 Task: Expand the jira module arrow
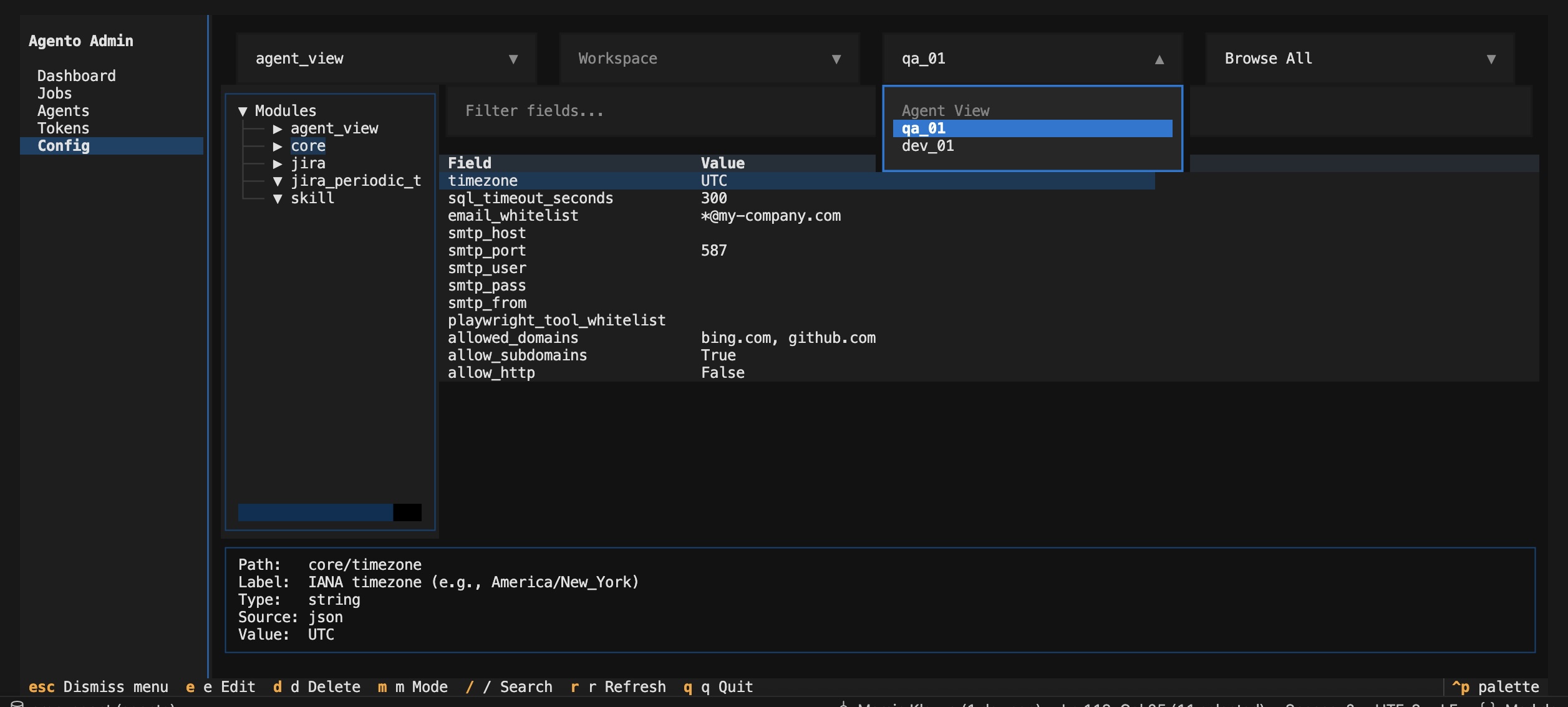pos(278,164)
